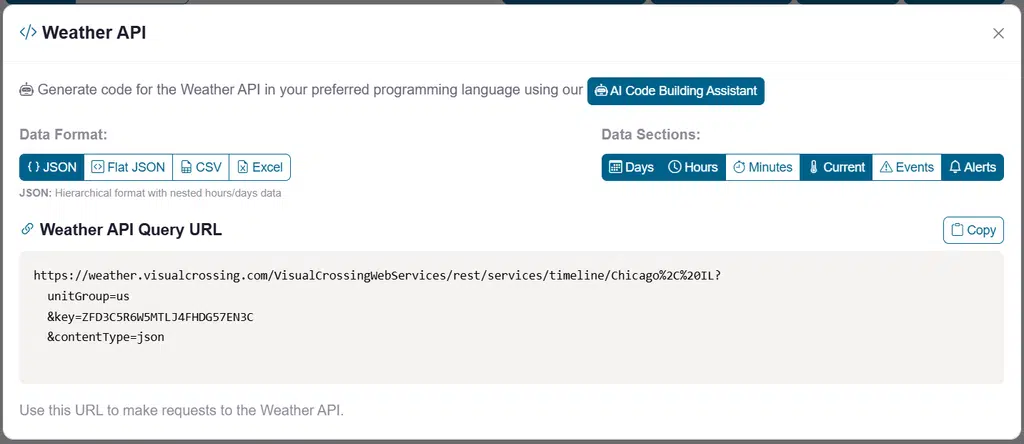Select Flat JSON data format
Viewport: 1024px width, 444px height.
128,167
